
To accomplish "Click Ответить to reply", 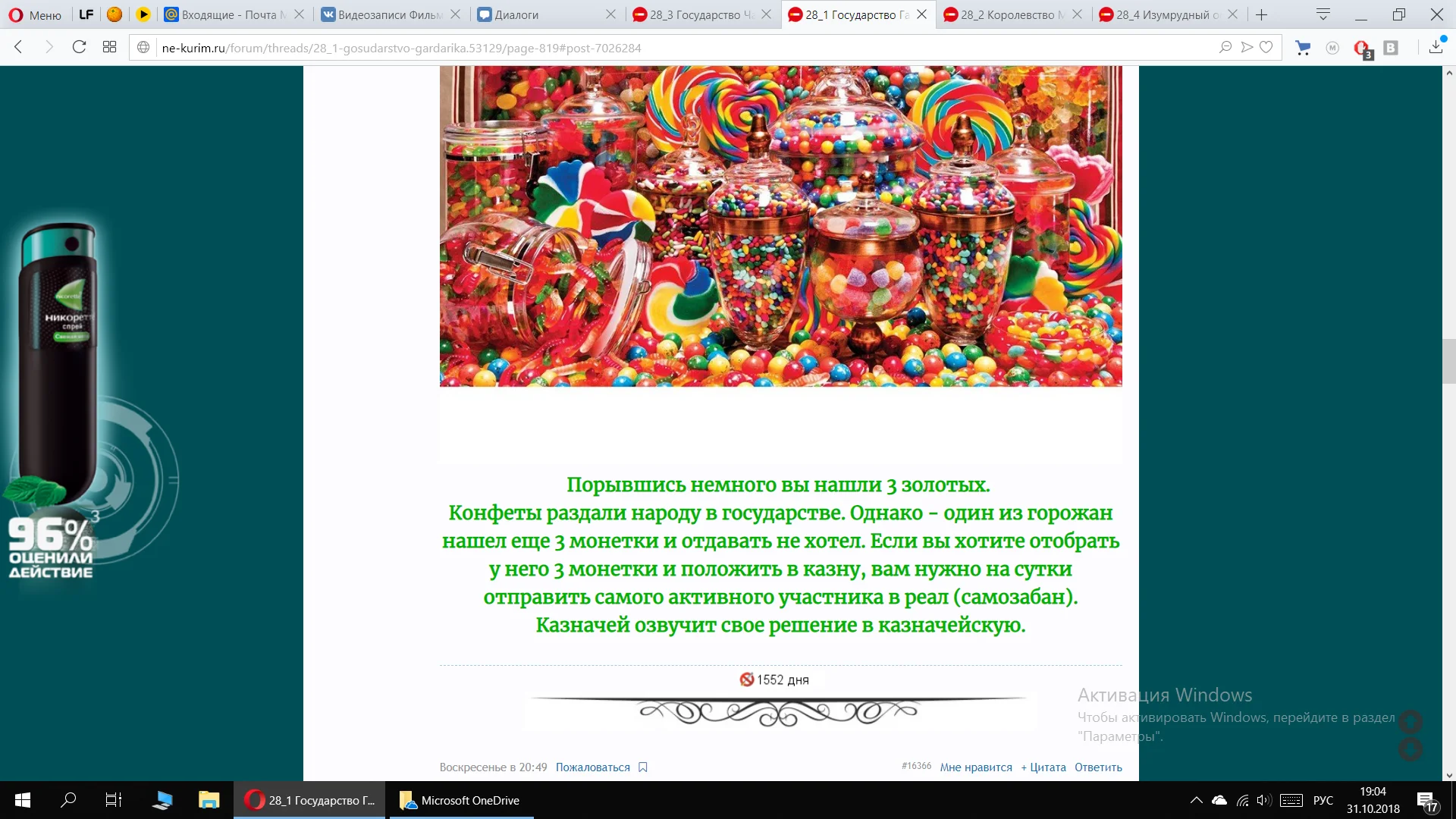I will (1097, 767).
